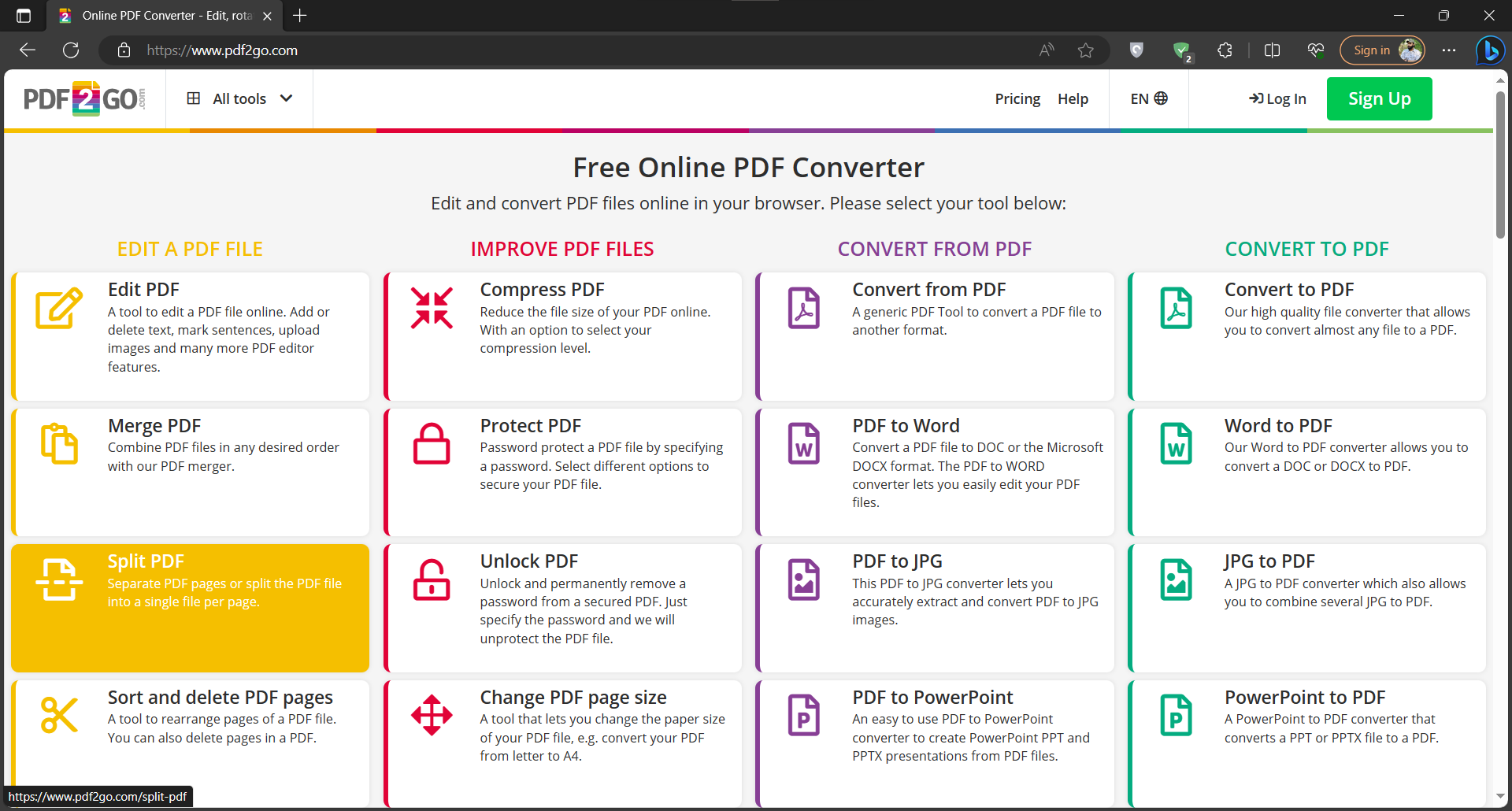The height and width of the screenshot is (811, 1512).
Task: Click the green Sign Up button
Action: [1379, 98]
